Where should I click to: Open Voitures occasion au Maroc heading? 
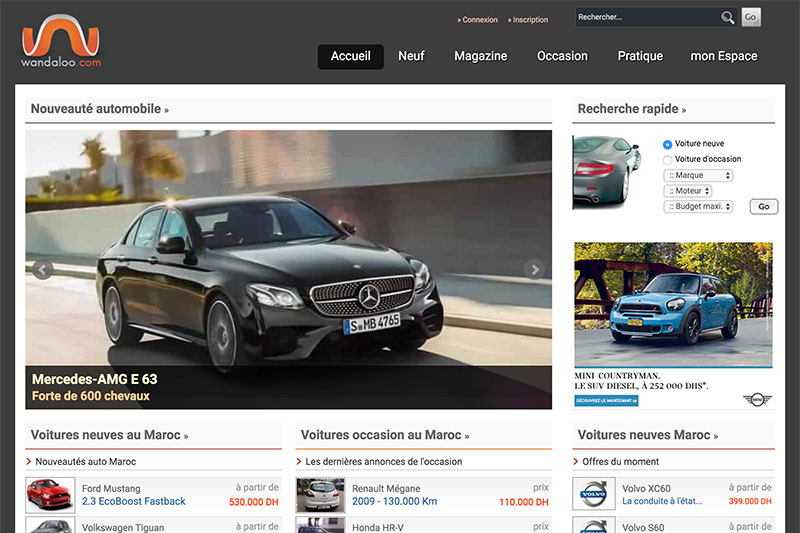tap(385, 435)
